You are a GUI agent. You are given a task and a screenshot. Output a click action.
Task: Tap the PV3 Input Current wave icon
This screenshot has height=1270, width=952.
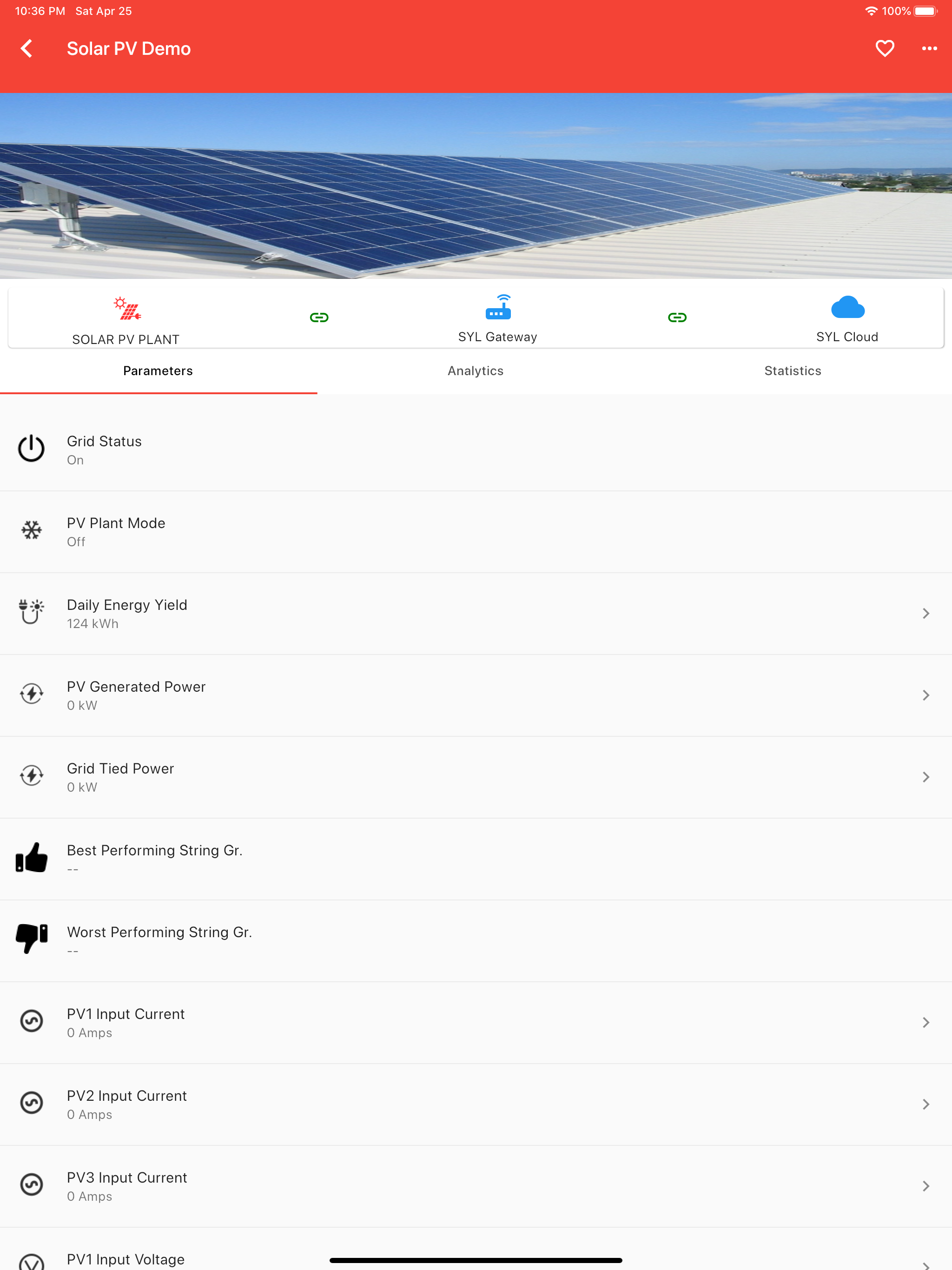click(x=32, y=1184)
